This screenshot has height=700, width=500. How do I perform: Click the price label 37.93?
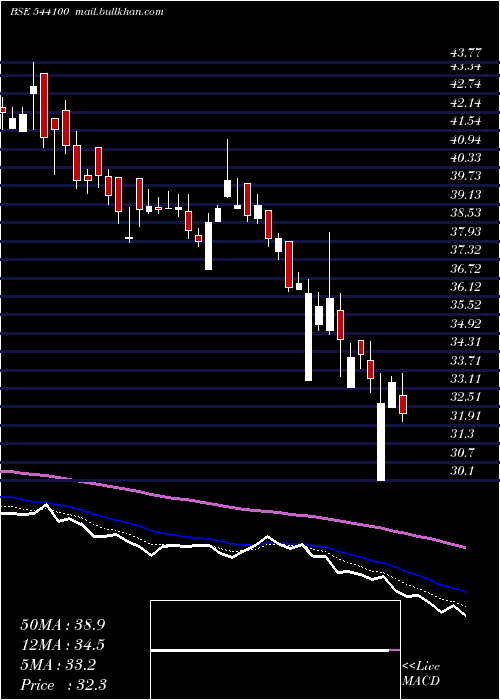[466, 231]
